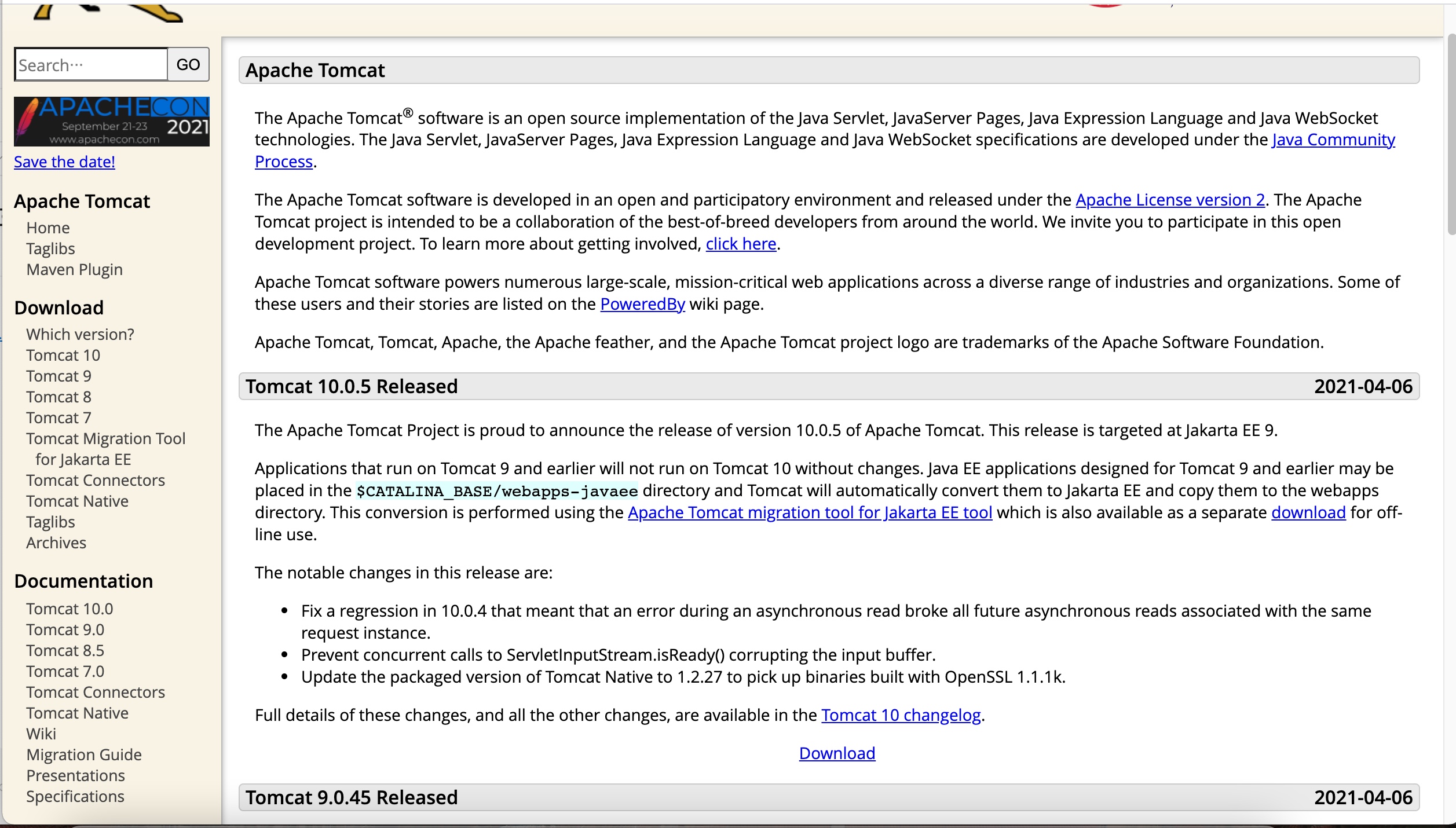Image resolution: width=1456 pixels, height=828 pixels.
Task: Open Tomcat 8.5 documentation link
Action: 65,651
